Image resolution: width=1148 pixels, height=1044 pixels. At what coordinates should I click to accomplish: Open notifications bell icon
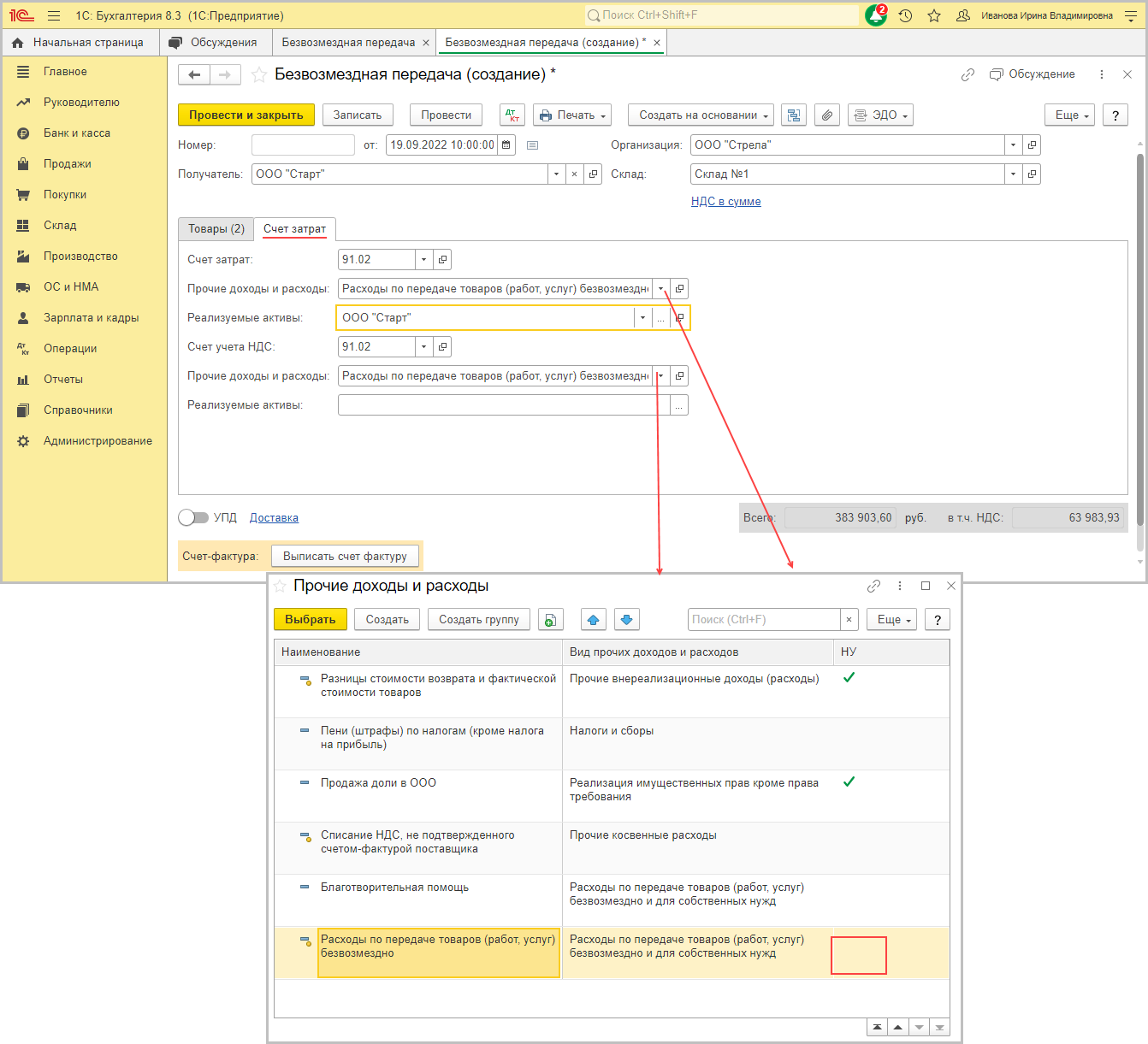coord(876,15)
